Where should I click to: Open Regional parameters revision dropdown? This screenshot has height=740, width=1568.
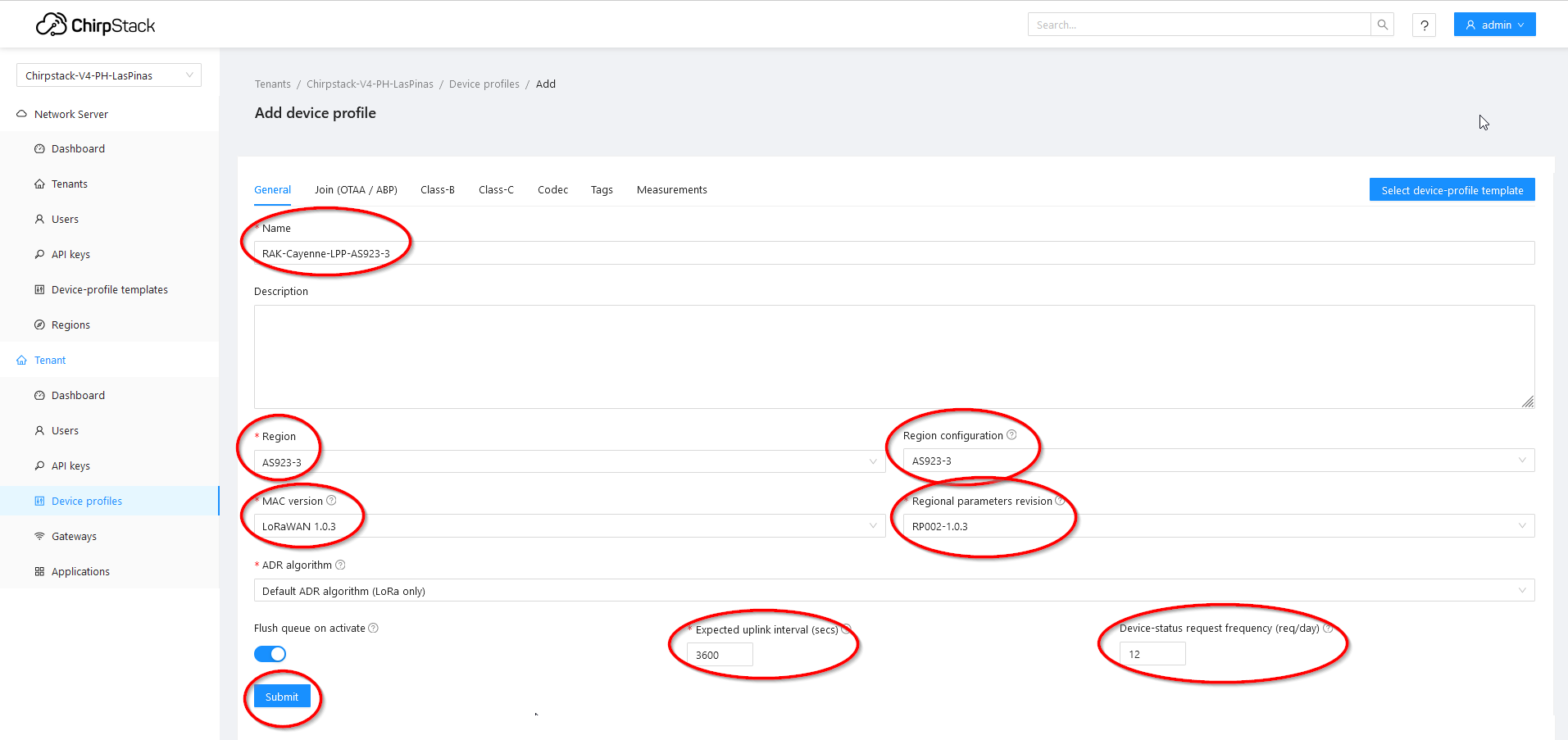pos(1219,526)
